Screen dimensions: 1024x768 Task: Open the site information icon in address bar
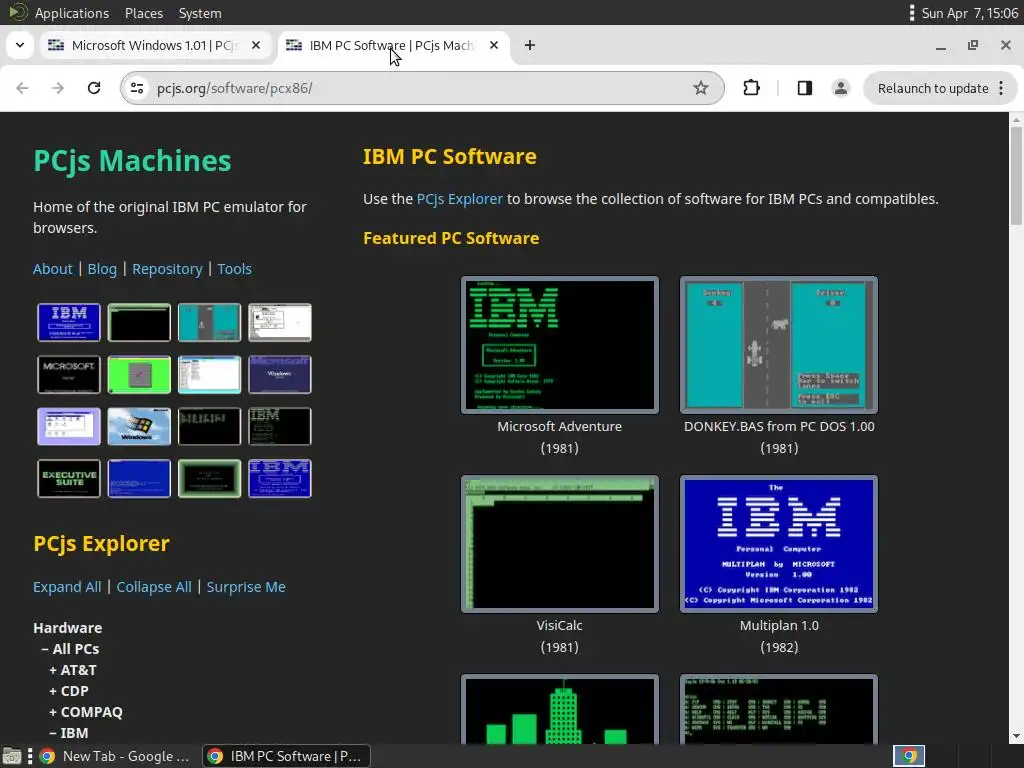[136, 88]
